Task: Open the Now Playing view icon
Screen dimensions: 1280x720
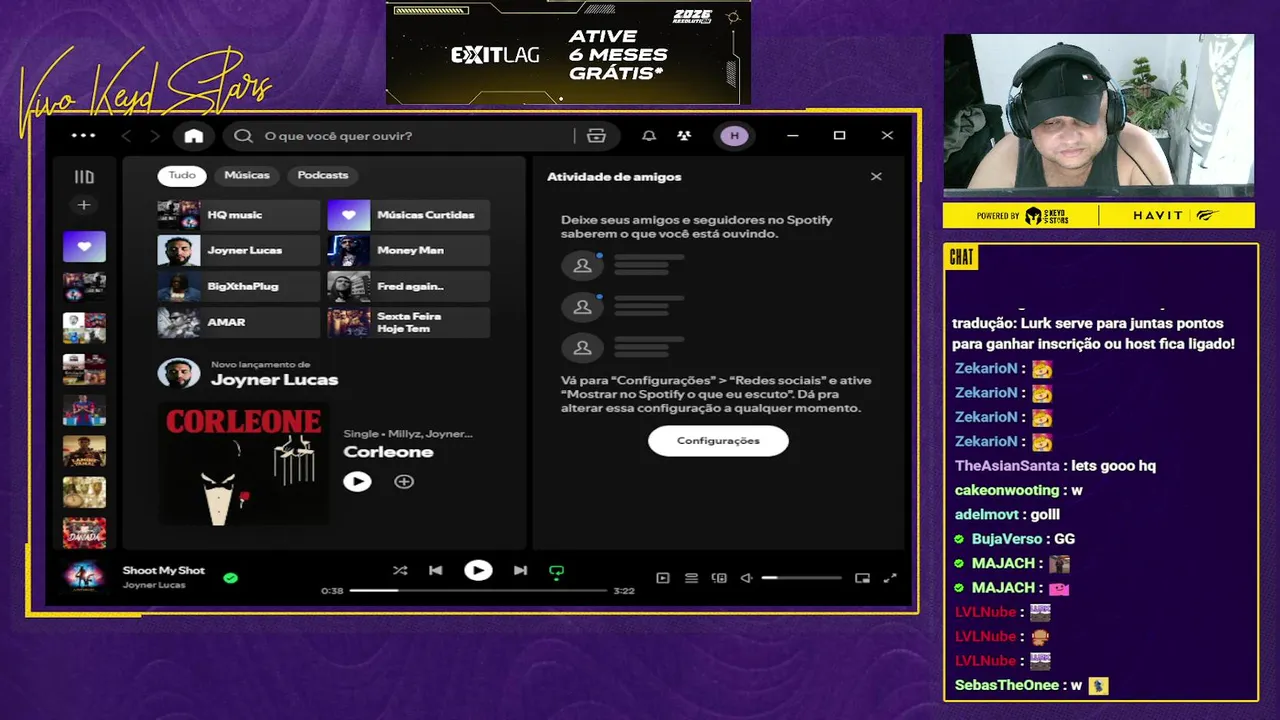Action: click(x=662, y=578)
